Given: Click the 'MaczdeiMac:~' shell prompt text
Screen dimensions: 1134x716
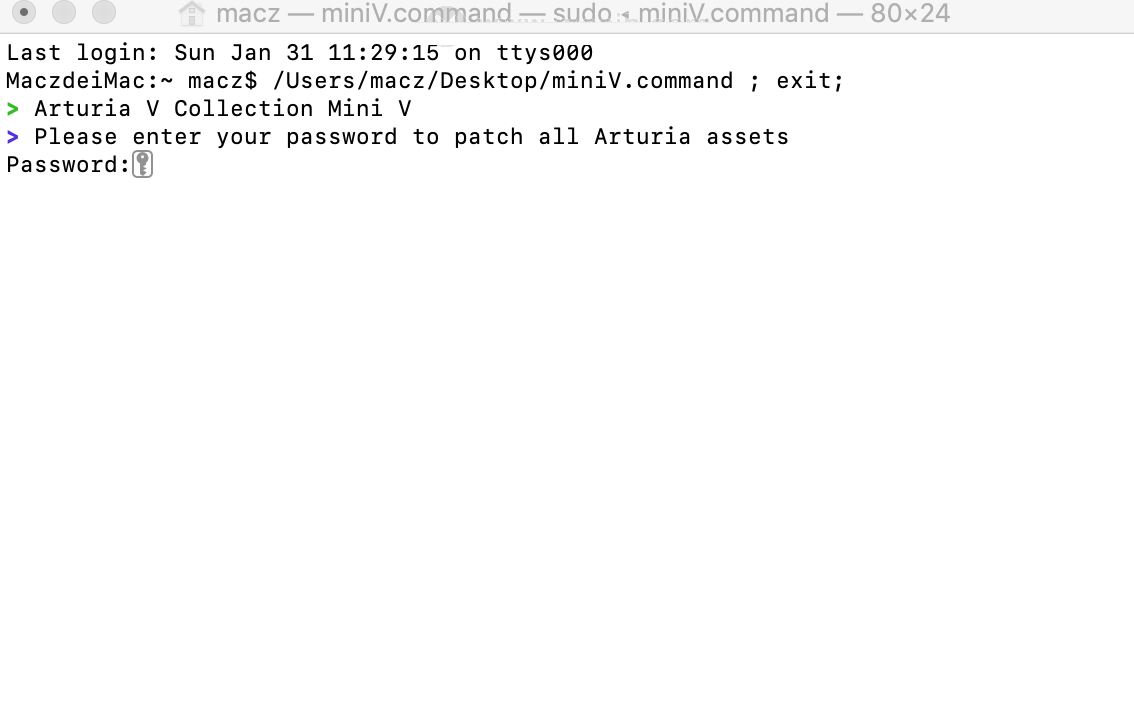Looking at the screenshot, I should tap(90, 80).
